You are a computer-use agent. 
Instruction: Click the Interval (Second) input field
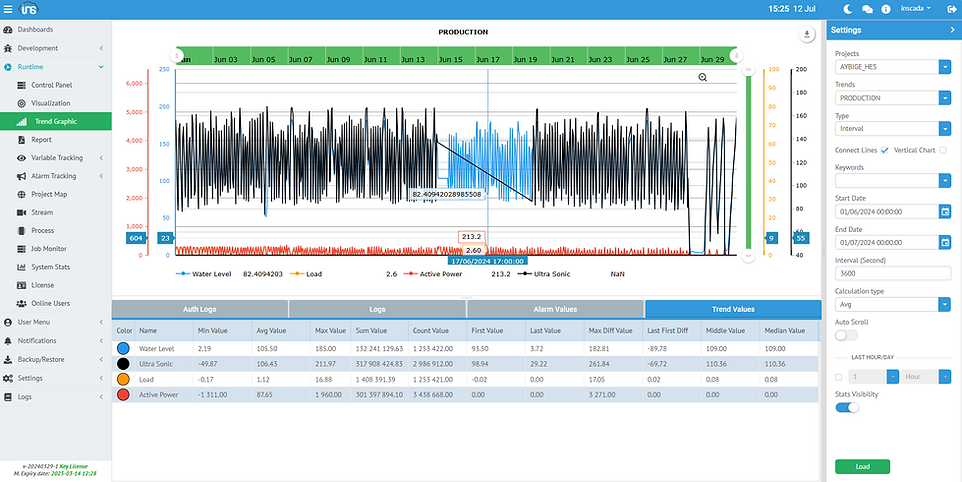[x=892, y=273]
